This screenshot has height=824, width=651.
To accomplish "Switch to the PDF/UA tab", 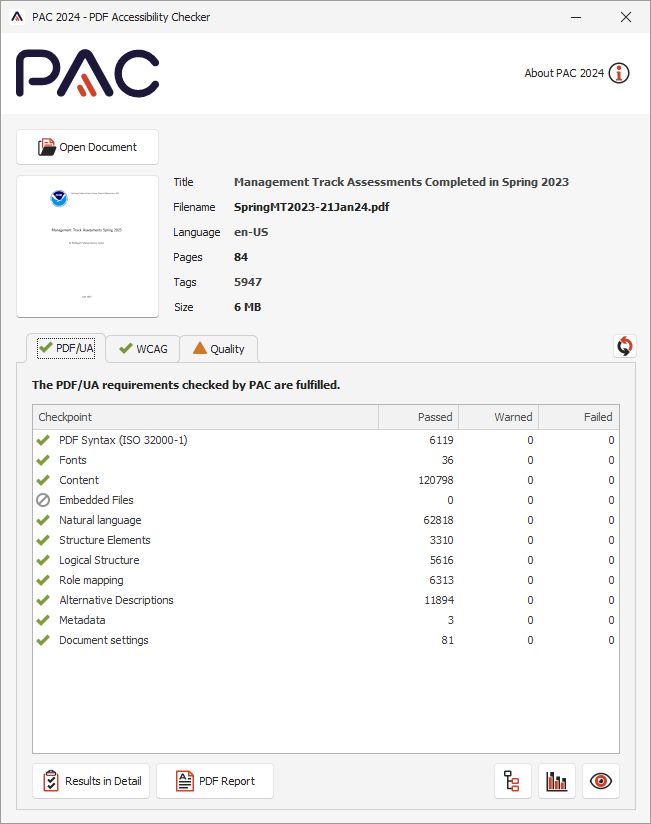I will pos(66,348).
